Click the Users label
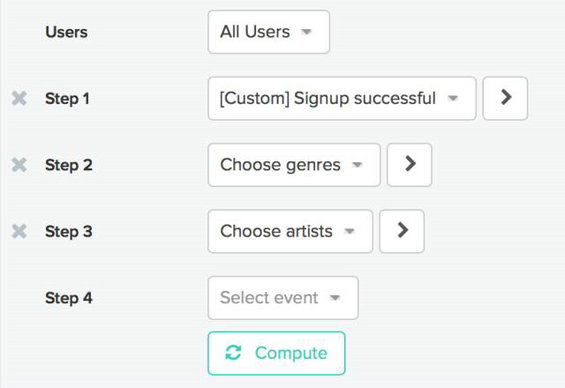 [66, 32]
